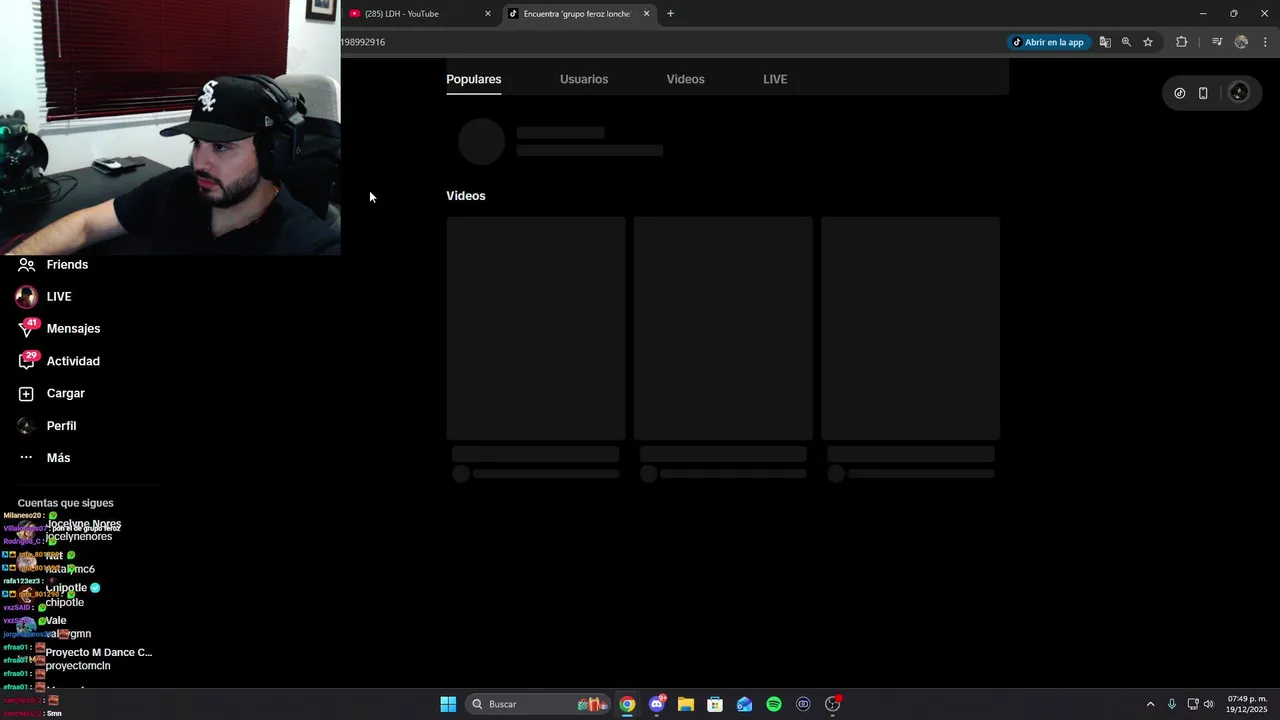Click the zoom magnifier icon in address bar

click(1126, 42)
